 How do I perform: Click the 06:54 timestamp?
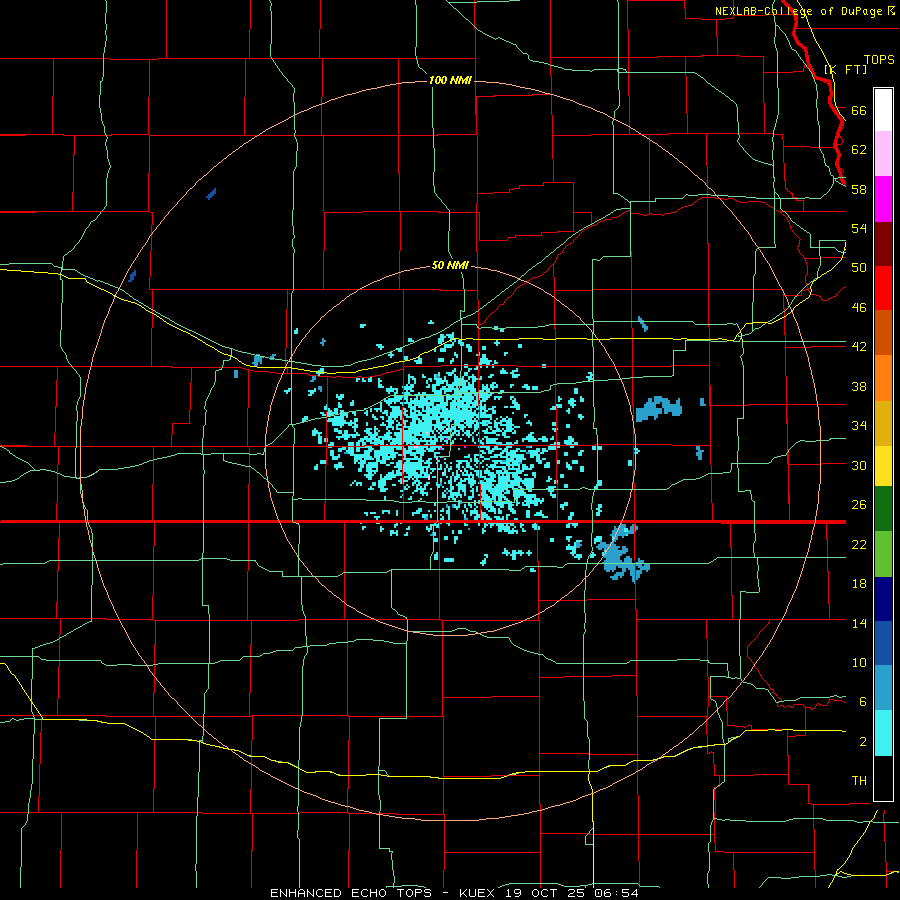point(618,893)
